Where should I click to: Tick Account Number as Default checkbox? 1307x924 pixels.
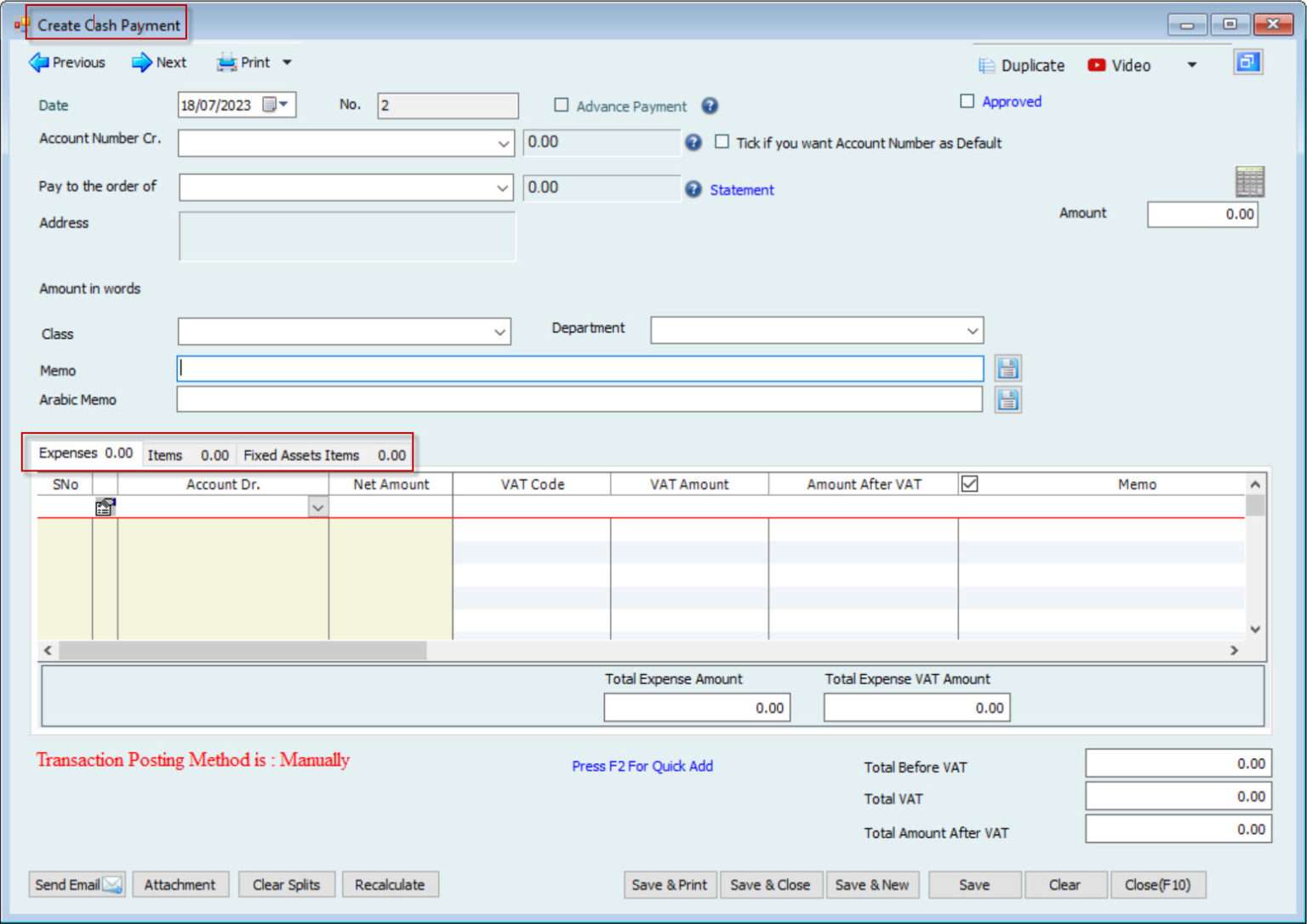pyautogui.click(x=722, y=142)
